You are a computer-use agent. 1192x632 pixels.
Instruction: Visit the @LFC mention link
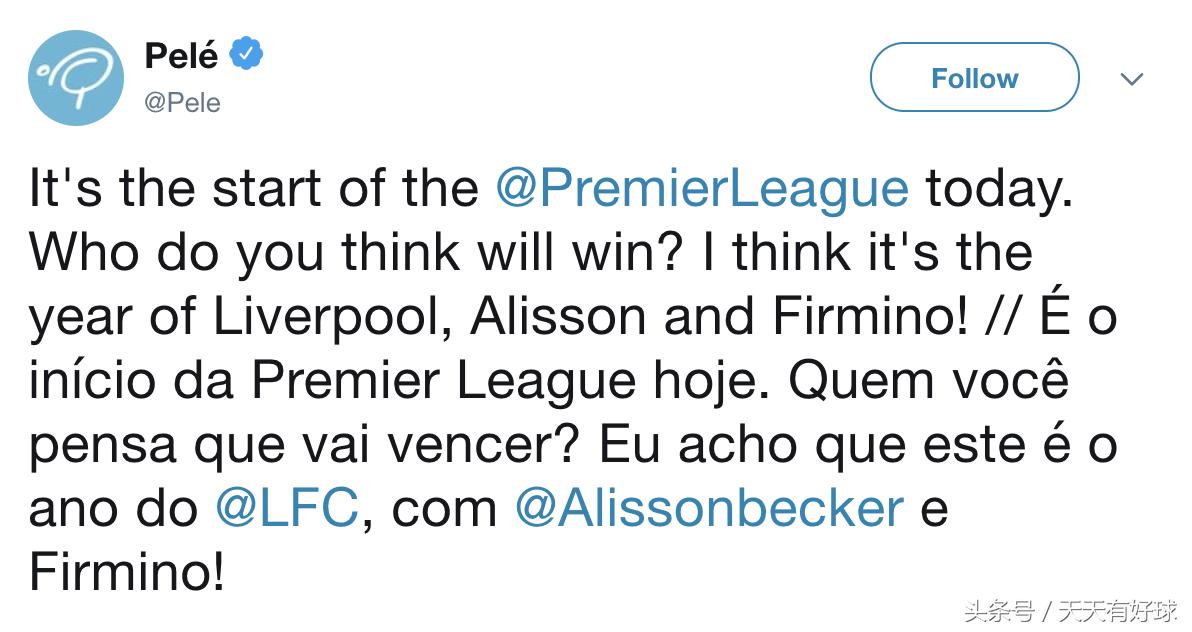point(286,508)
